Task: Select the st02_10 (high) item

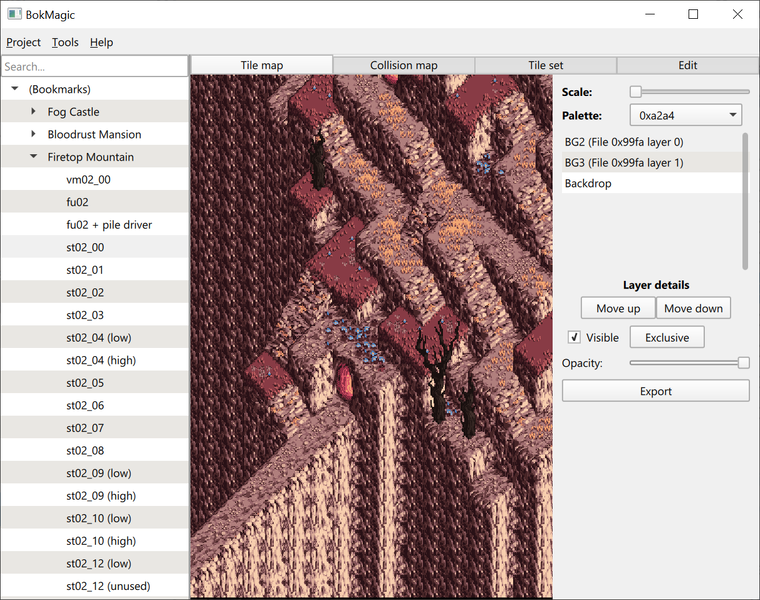Action: click(95, 541)
